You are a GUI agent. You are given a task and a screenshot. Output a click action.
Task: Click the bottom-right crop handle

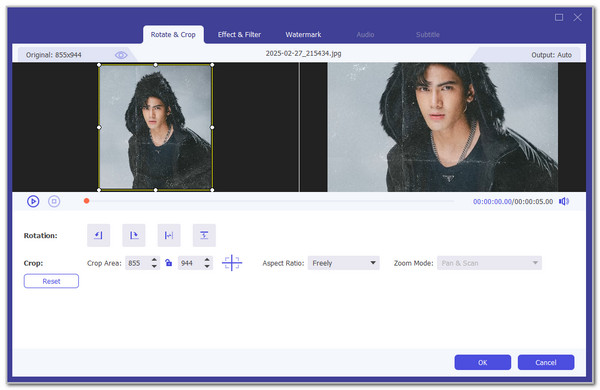point(212,190)
